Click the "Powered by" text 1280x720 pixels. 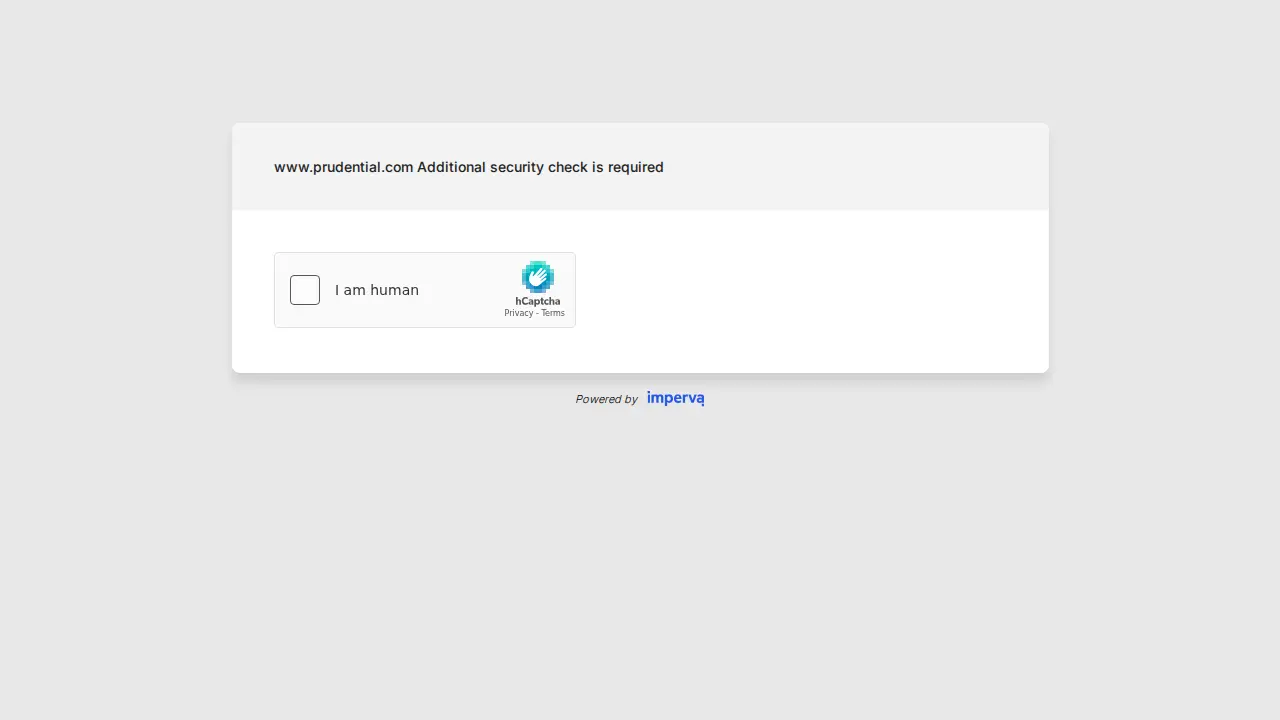coord(606,399)
